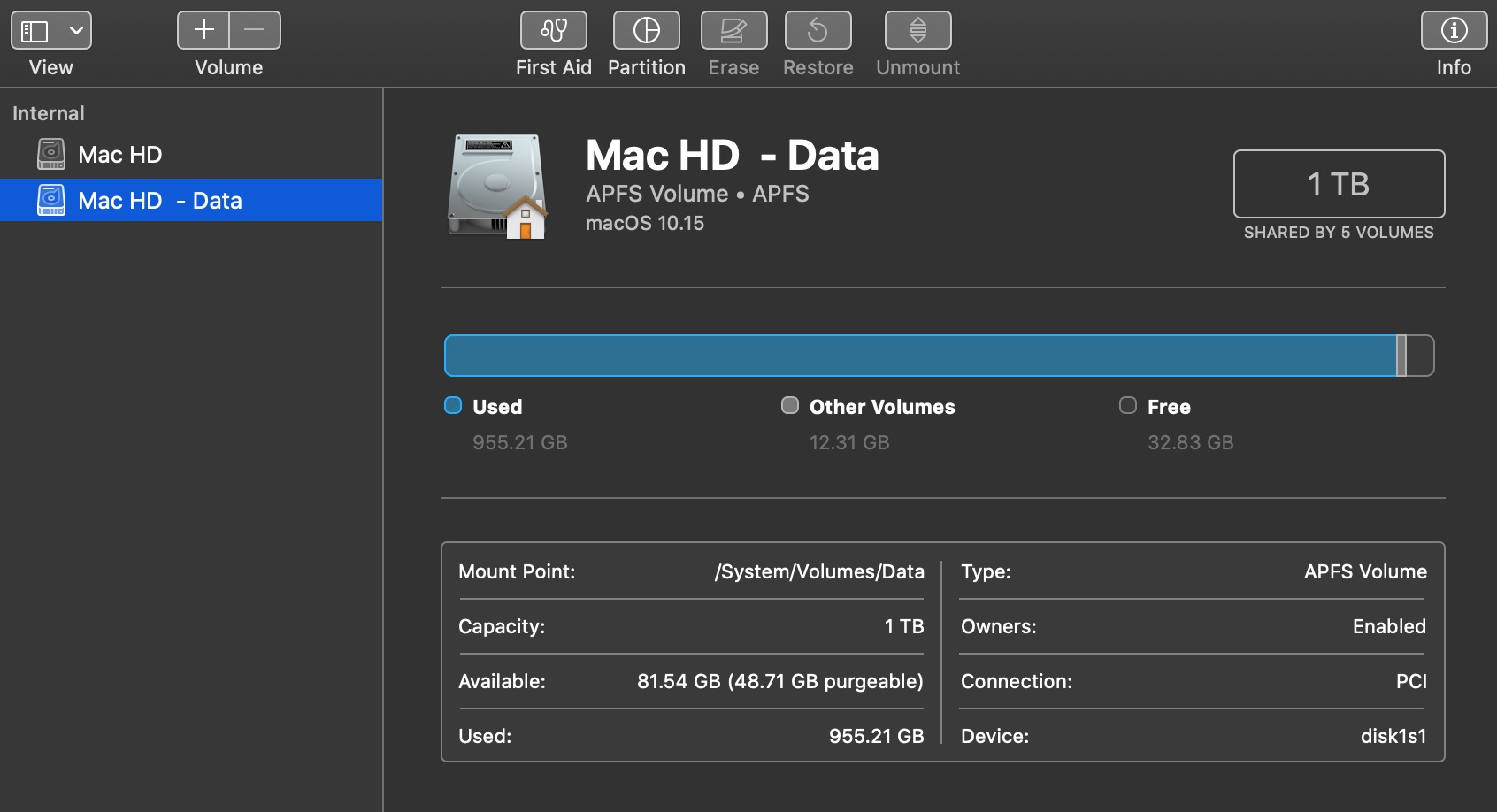Click the 1 TB capacity box
1497x812 pixels.
(x=1339, y=184)
